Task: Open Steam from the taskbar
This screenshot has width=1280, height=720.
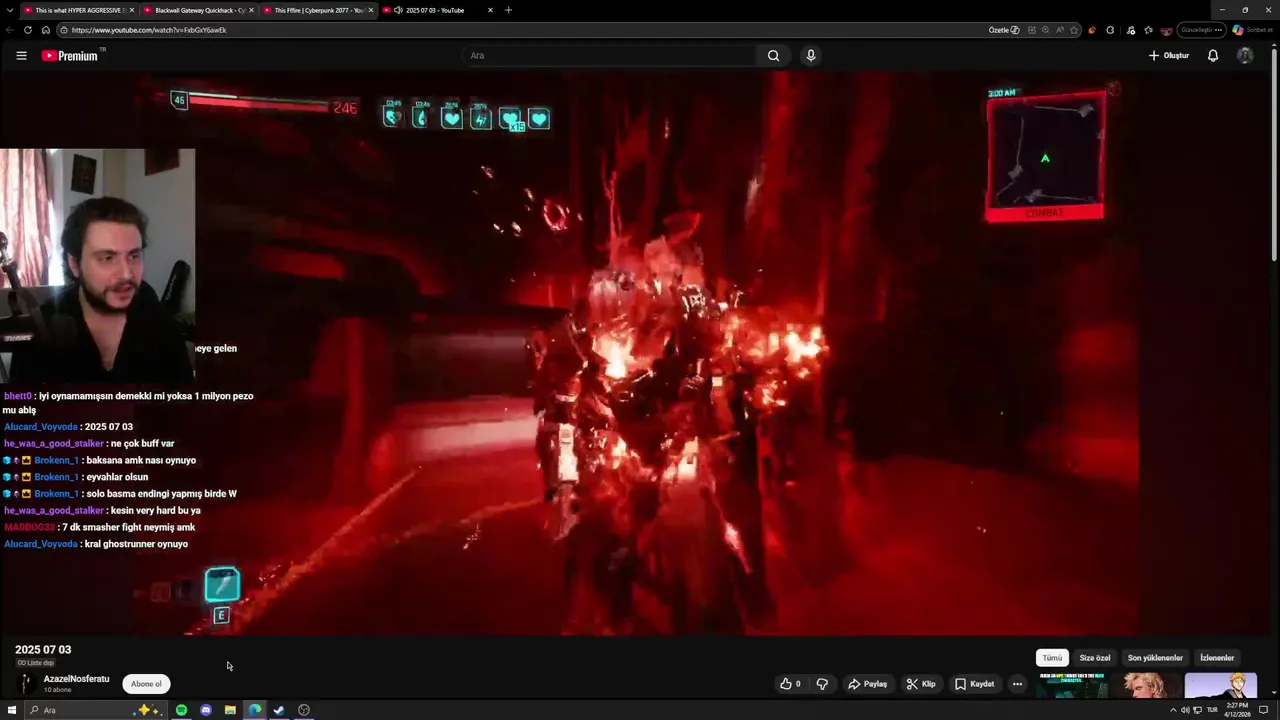Action: [x=279, y=710]
